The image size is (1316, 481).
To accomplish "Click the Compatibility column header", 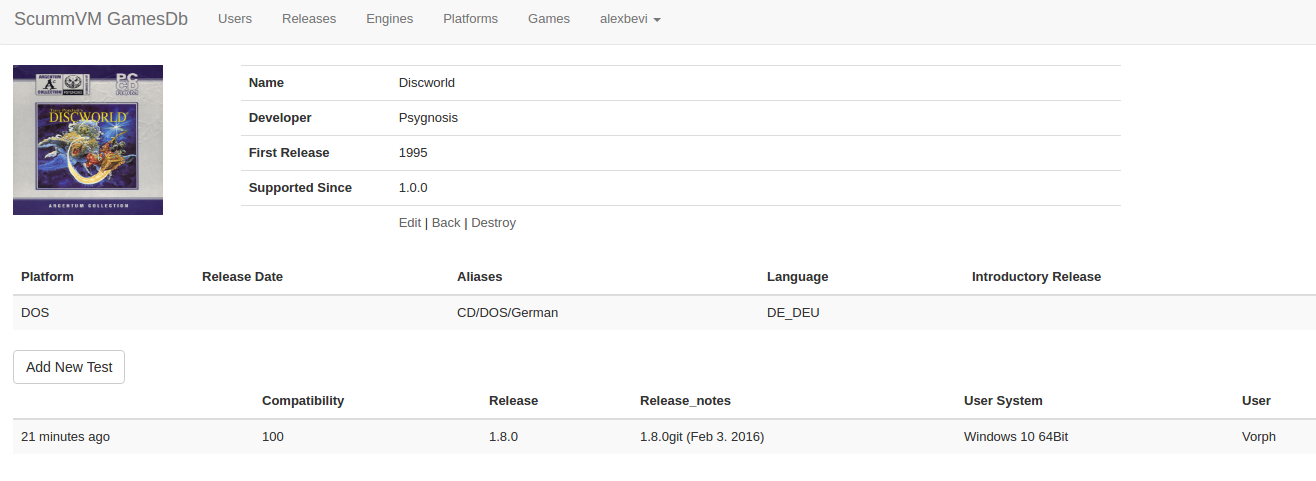I will pos(303,401).
